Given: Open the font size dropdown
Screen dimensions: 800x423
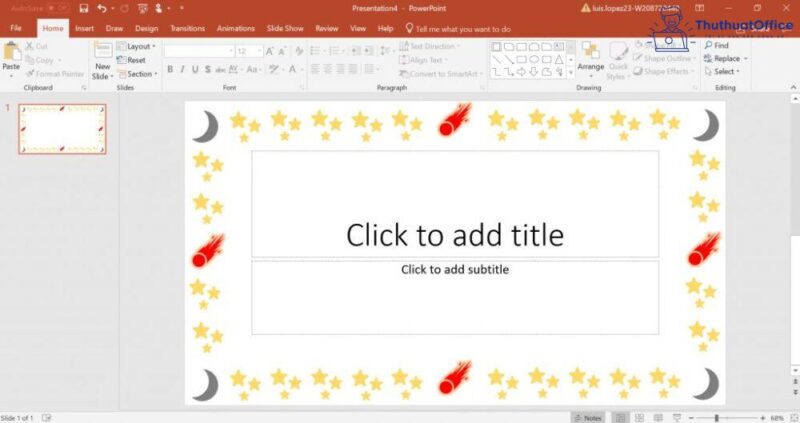Looking at the screenshot, I should pyautogui.click(x=259, y=51).
